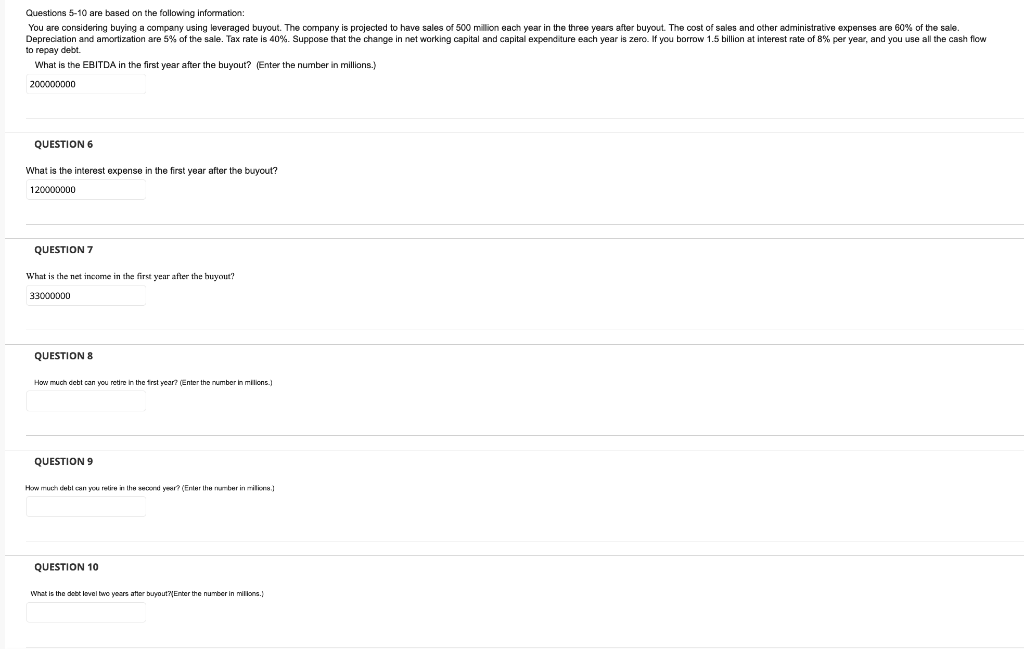The image size is (1024, 649).
Task: Select the QUESTION 10 heading
Action: (x=66, y=566)
